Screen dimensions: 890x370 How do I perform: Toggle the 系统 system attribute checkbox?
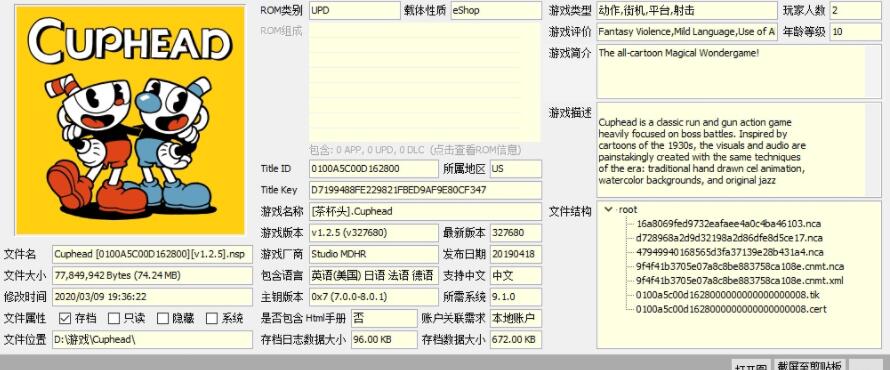(212, 318)
